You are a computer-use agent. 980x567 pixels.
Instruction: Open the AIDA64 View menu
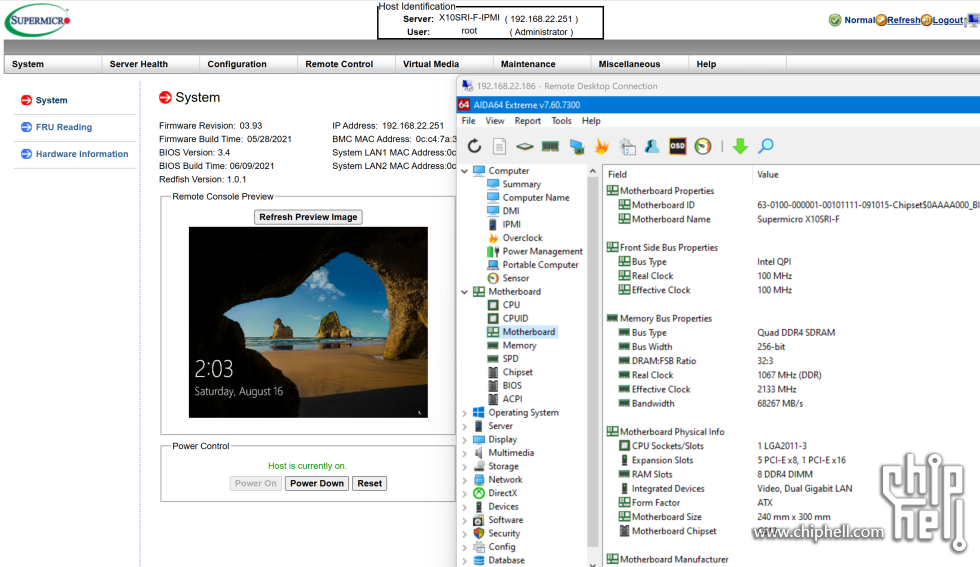[x=494, y=121]
